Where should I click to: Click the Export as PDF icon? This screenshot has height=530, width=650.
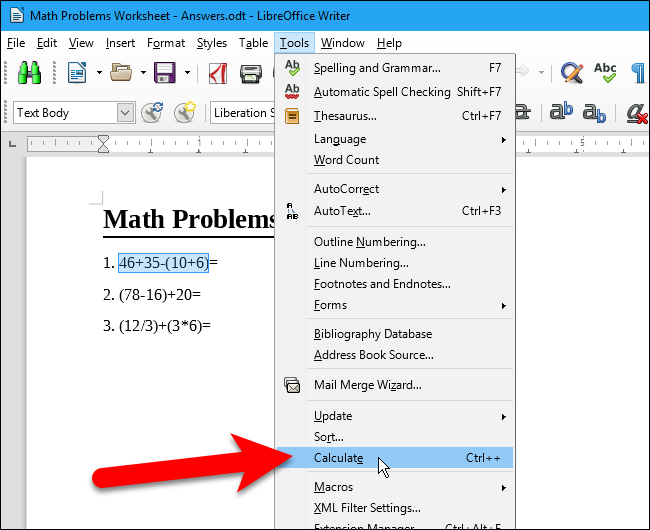pos(218,73)
